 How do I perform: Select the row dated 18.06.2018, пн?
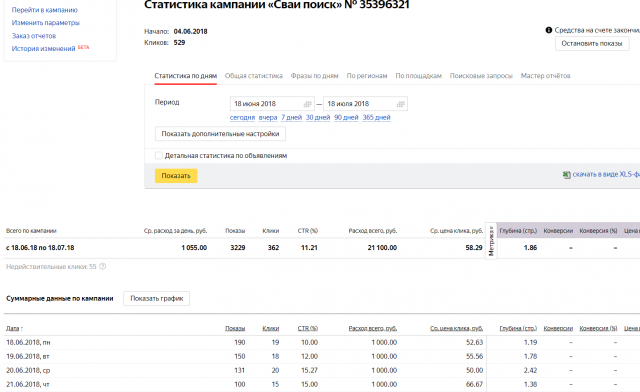[x=322, y=343]
